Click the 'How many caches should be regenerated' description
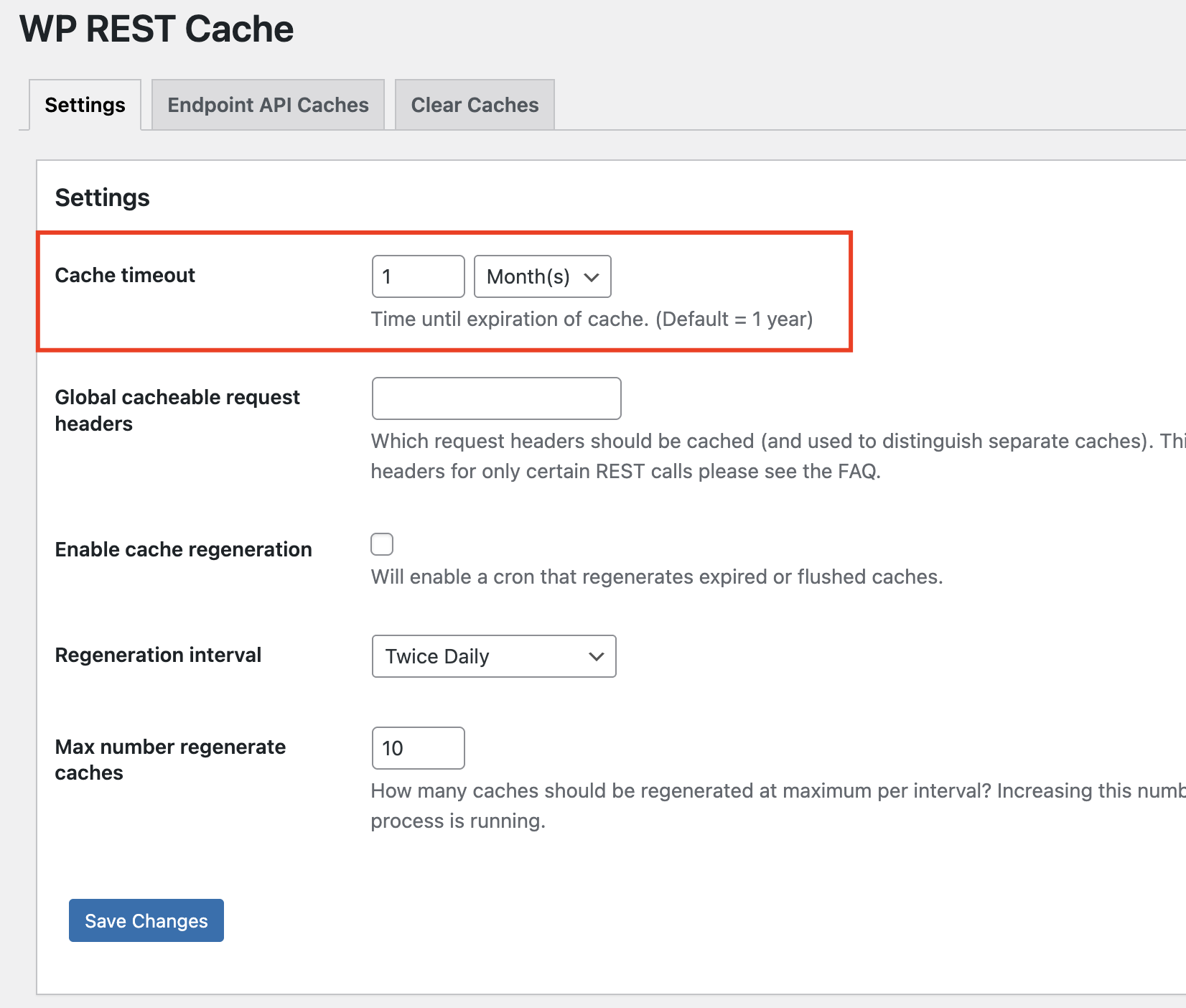Image resolution: width=1186 pixels, height=1008 pixels. pyautogui.click(x=778, y=806)
